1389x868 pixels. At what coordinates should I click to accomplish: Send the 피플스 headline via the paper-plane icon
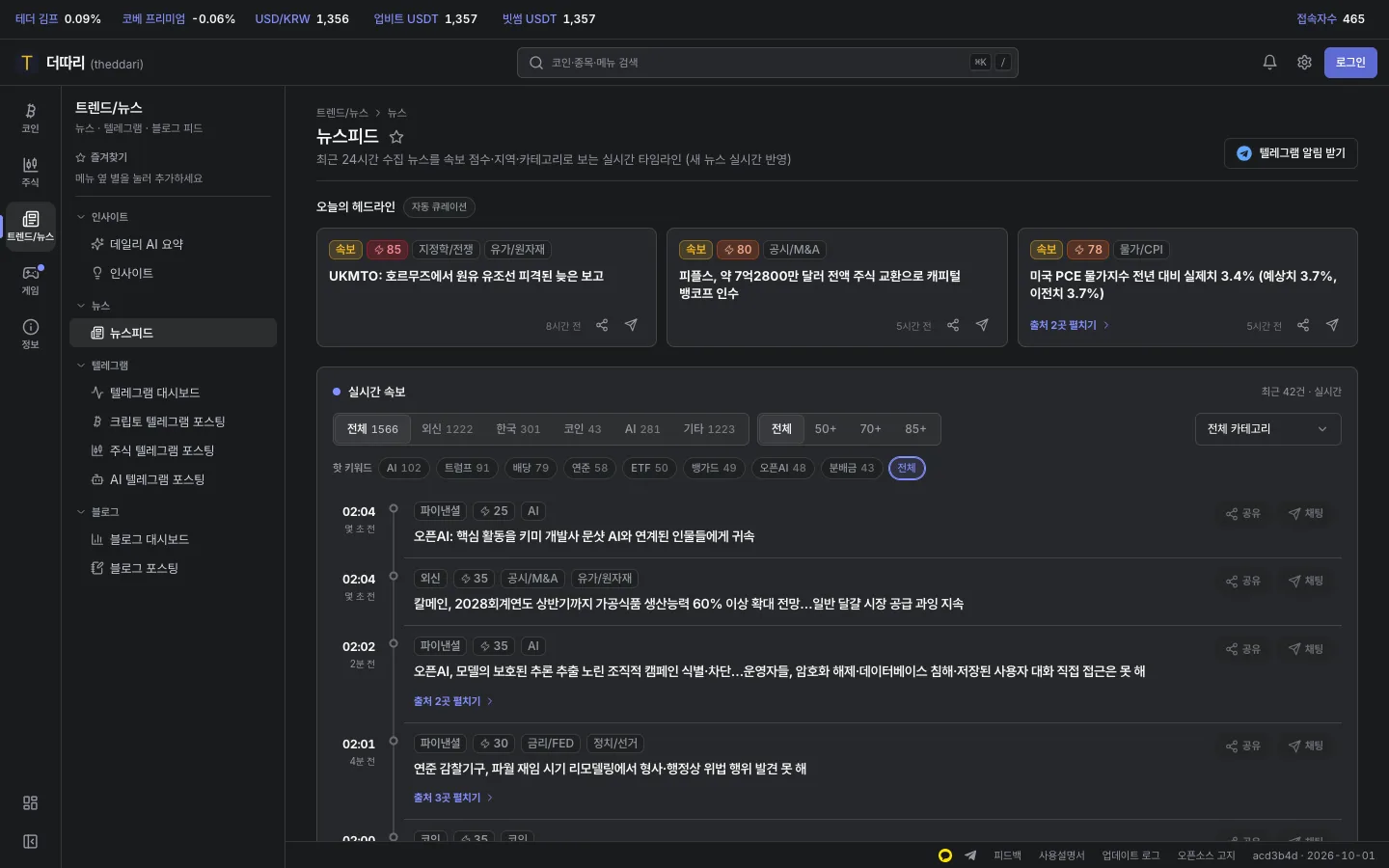(982, 325)
